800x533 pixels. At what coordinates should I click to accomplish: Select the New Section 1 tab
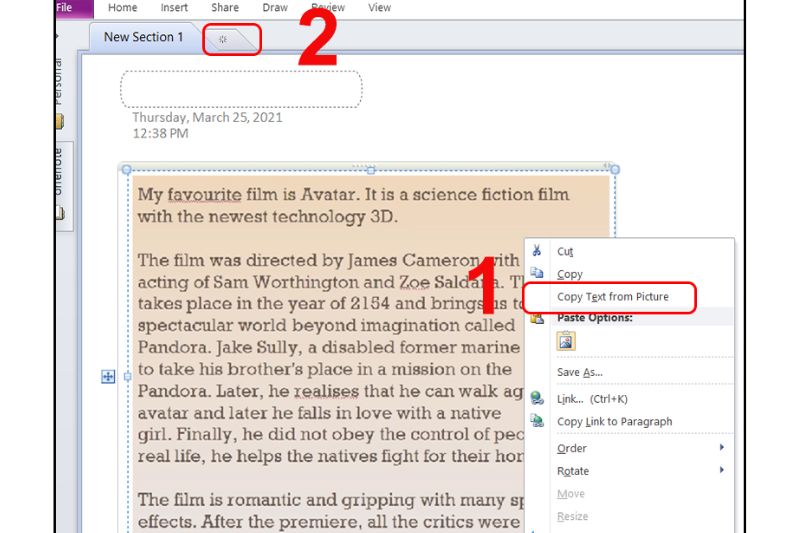tap(143, 37)
